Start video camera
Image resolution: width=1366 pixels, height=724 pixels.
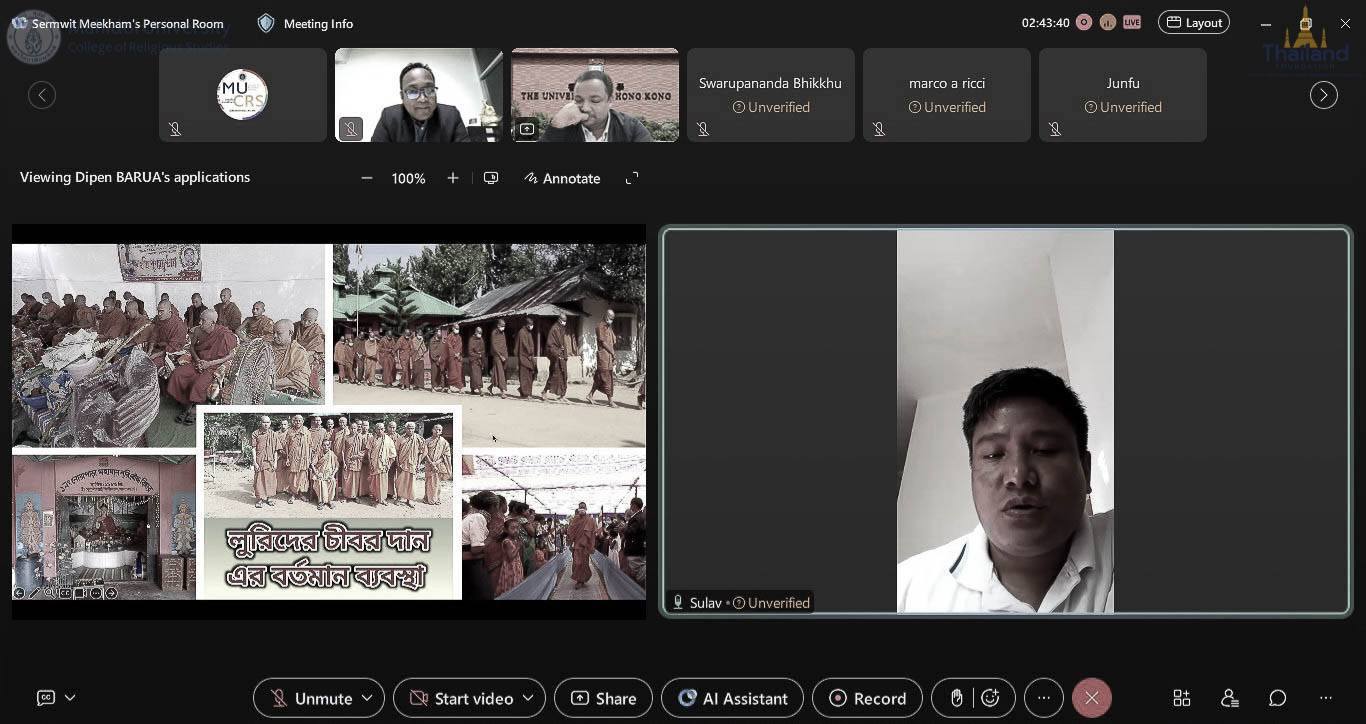coord(462,698)
